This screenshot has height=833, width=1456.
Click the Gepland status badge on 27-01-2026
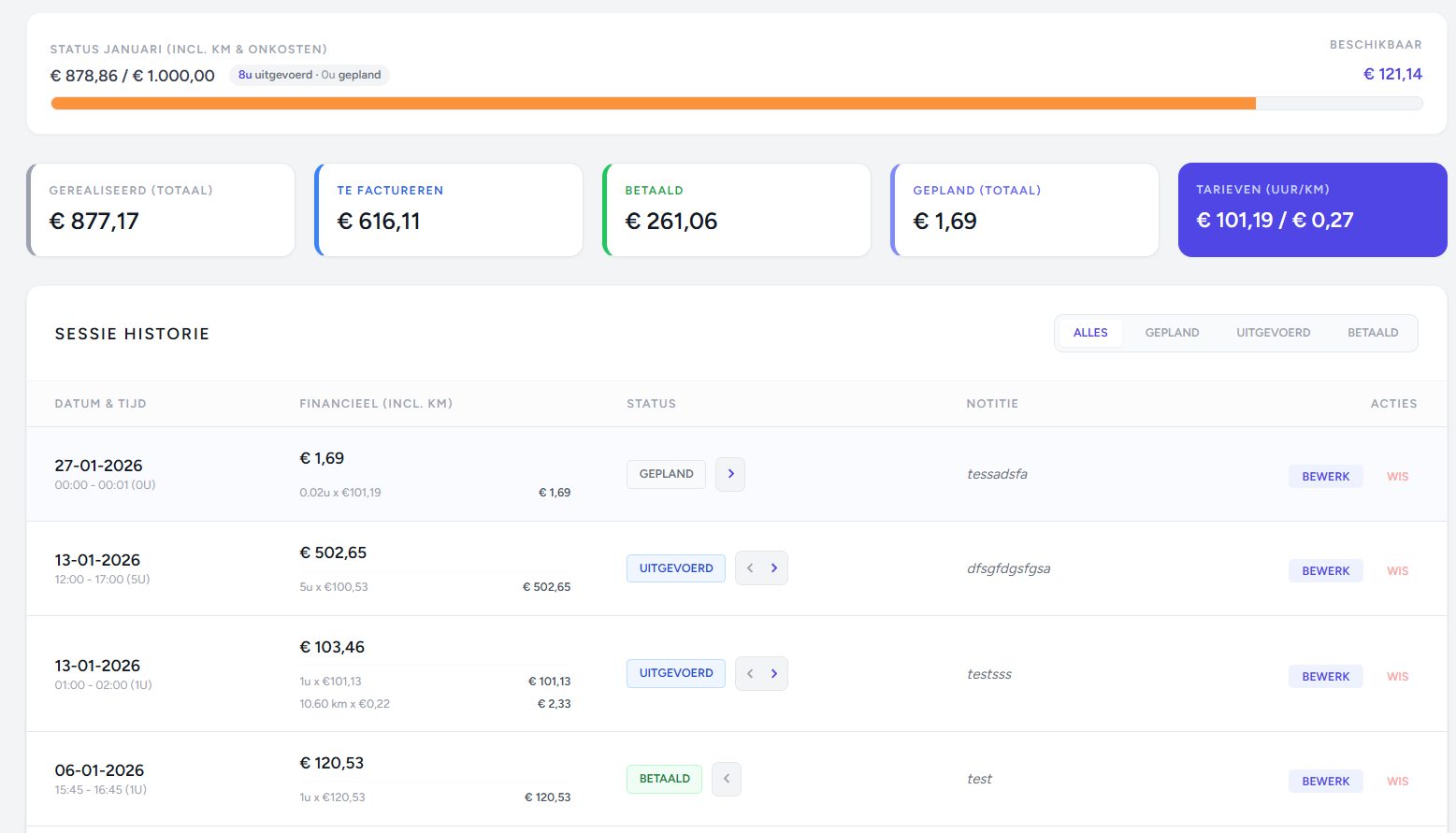tap(666, 474)
